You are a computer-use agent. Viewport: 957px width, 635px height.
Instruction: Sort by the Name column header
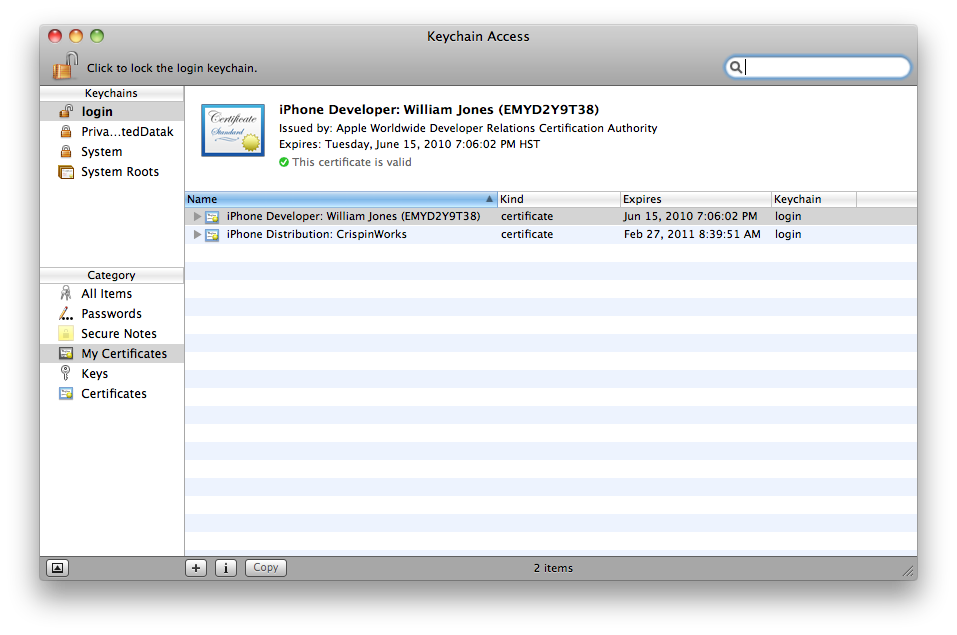click(x=341, y=199)
